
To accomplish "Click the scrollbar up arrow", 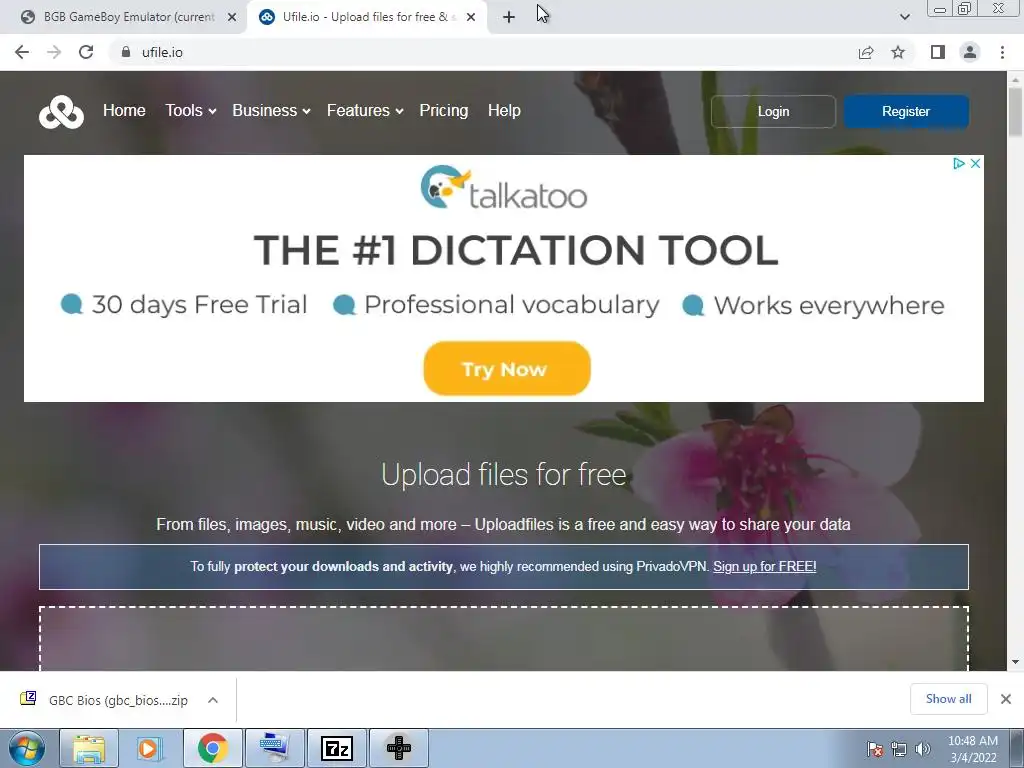I will coord(1015,80).
